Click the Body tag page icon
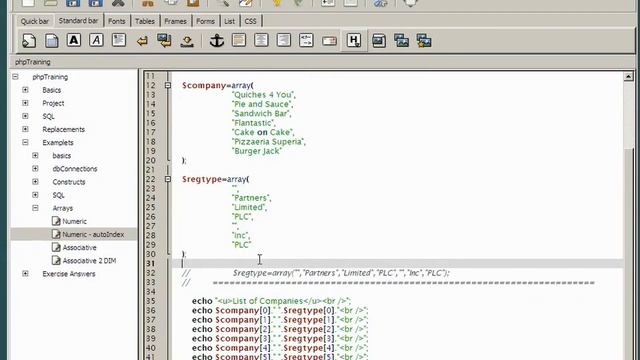This screenshot has width=640, height=360. (x=51, y=40)
